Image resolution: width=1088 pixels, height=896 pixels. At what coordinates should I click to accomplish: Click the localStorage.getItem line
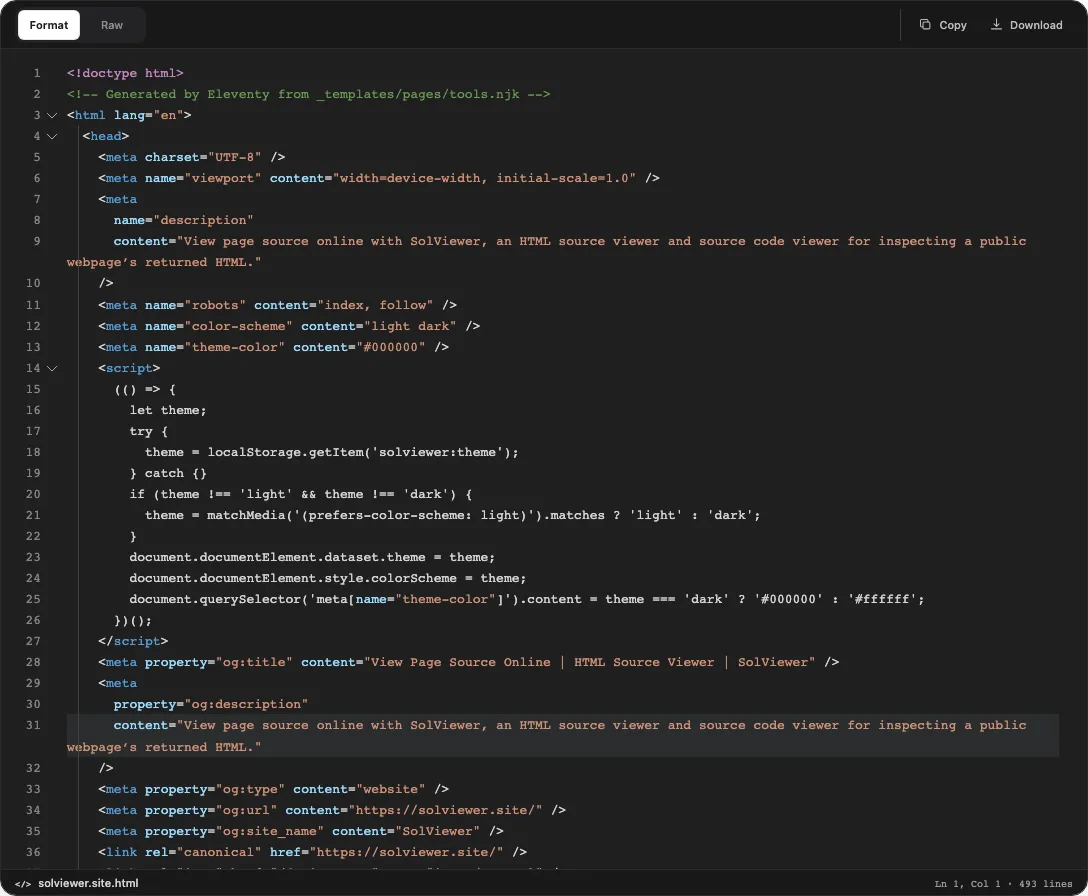(332, 452)
